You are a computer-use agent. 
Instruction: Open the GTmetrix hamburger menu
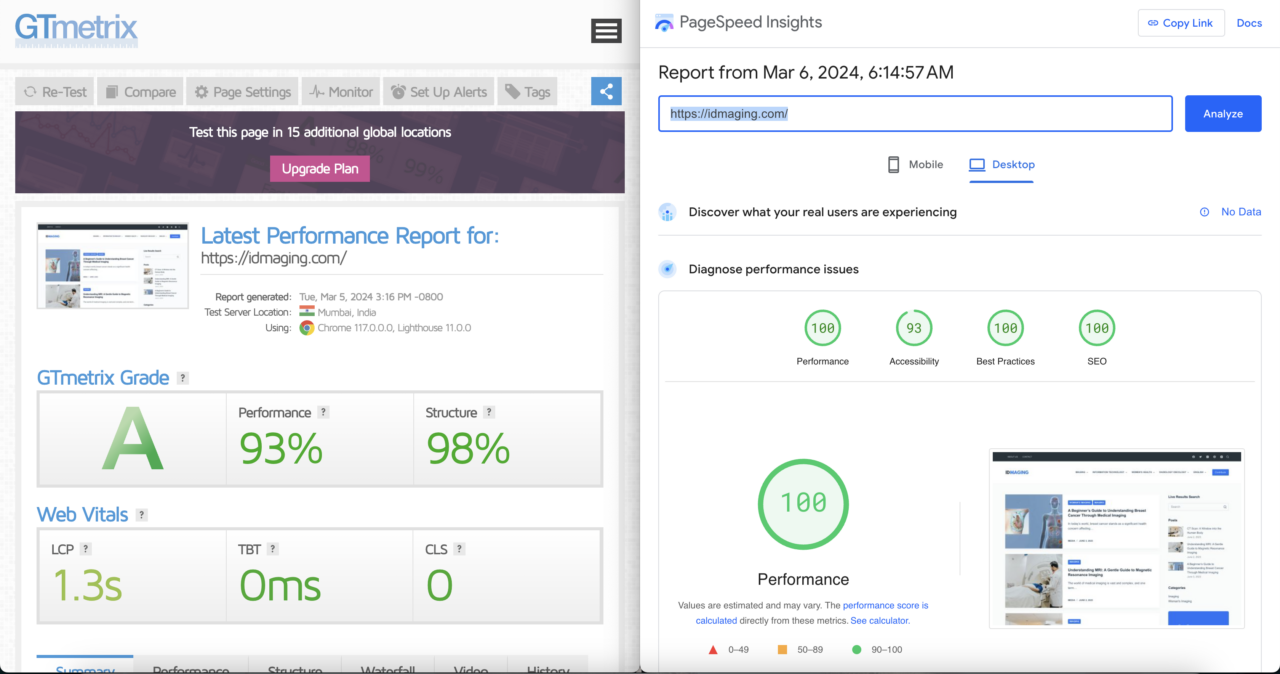[x=606, y=31]
